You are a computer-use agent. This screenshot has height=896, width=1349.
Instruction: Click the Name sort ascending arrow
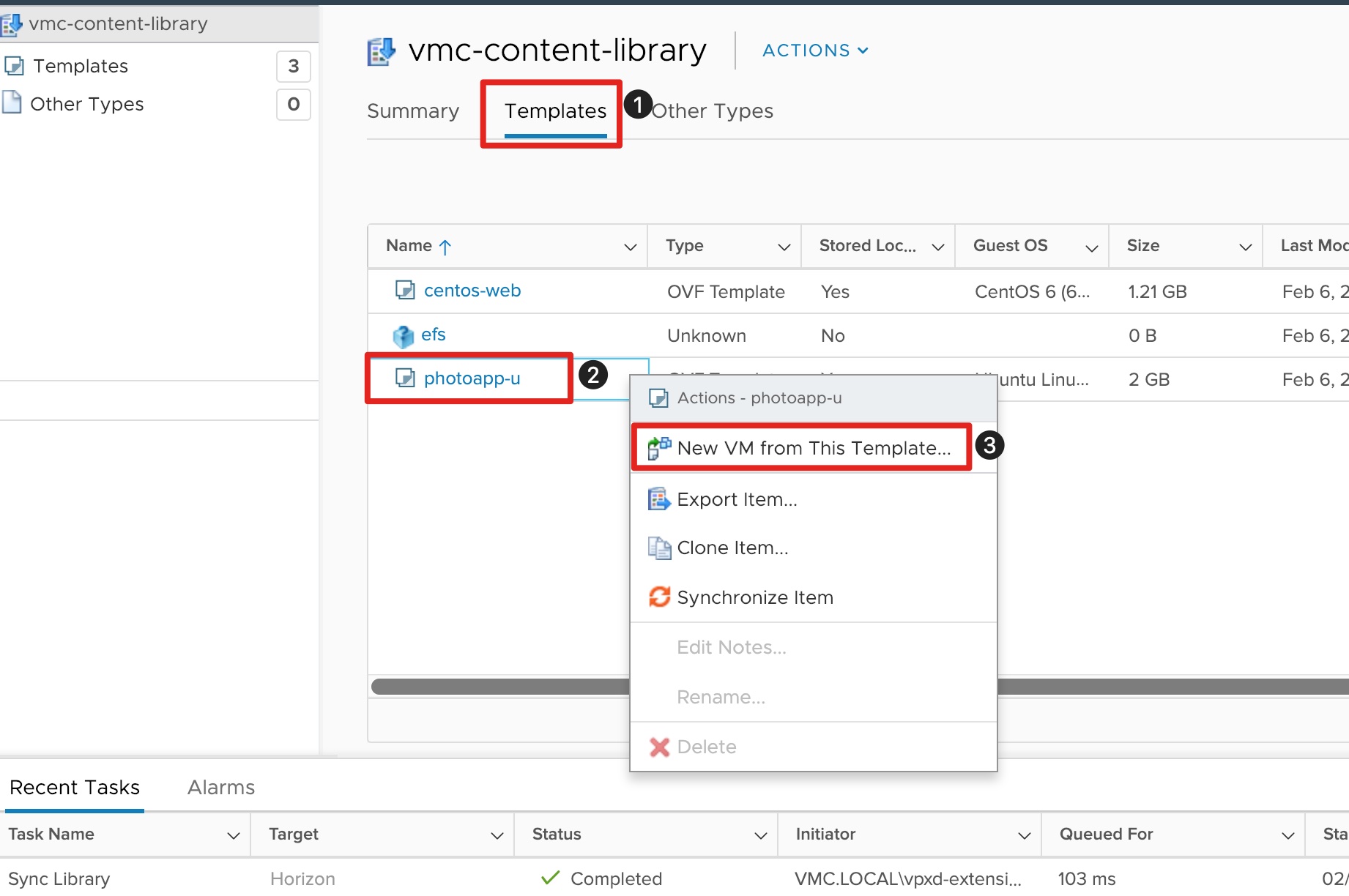[x=445, y=247]
